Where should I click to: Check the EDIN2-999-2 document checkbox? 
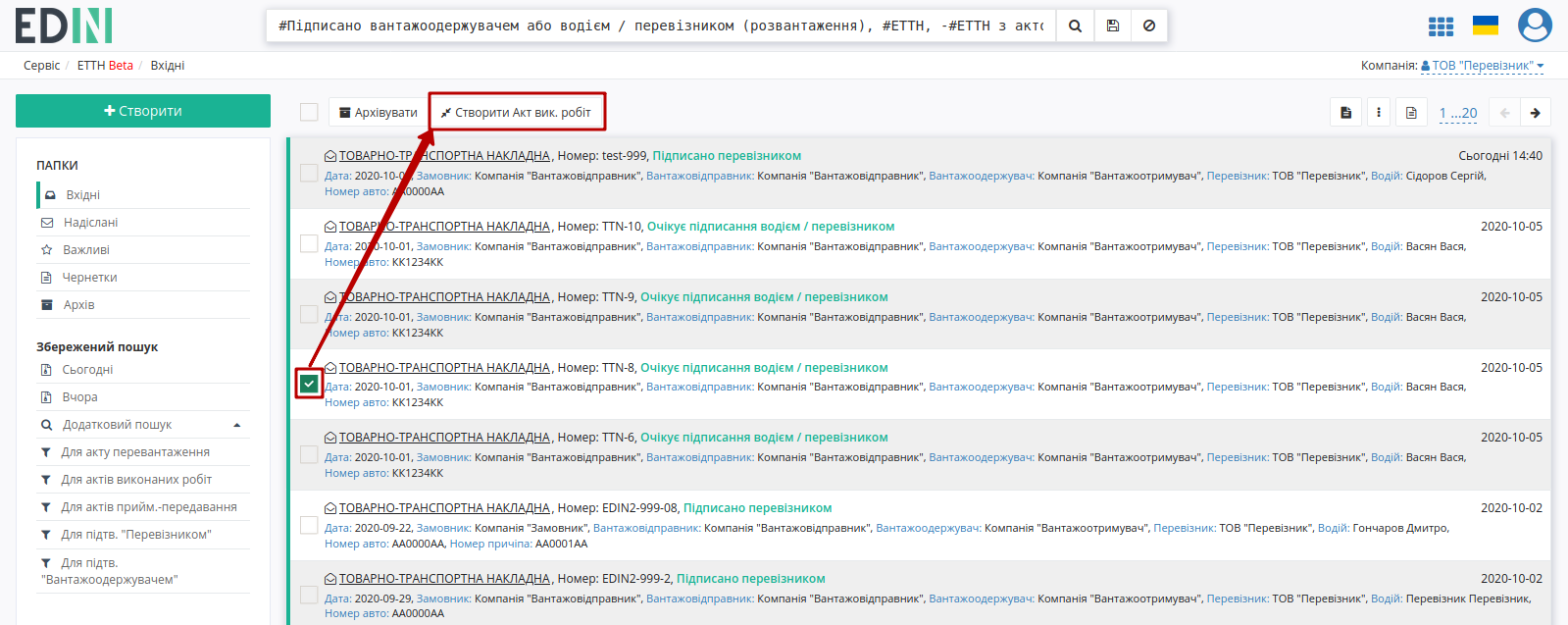(309, 596)
